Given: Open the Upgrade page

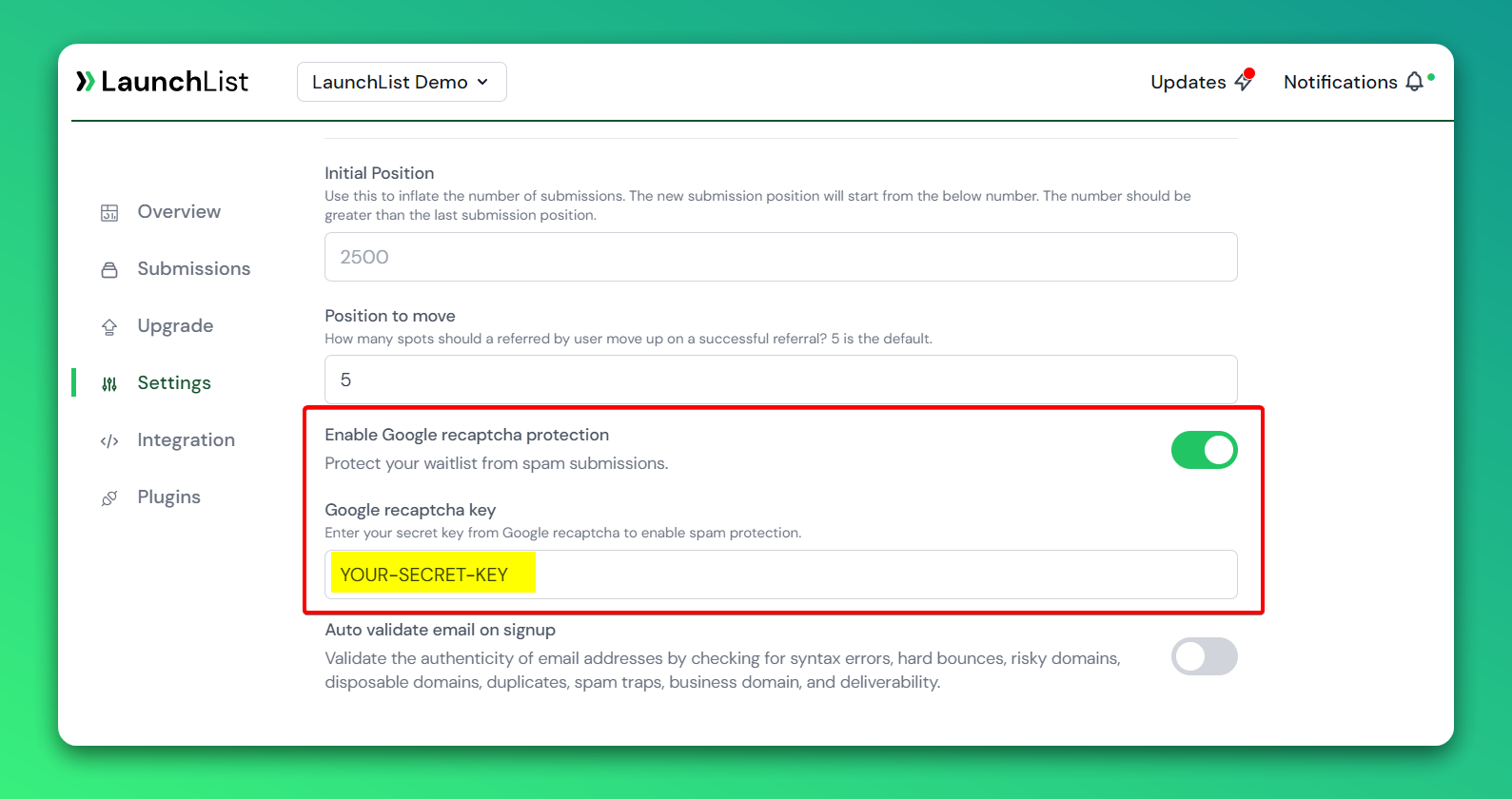Looking at the screenshot, I should click(x=175, y=325).
